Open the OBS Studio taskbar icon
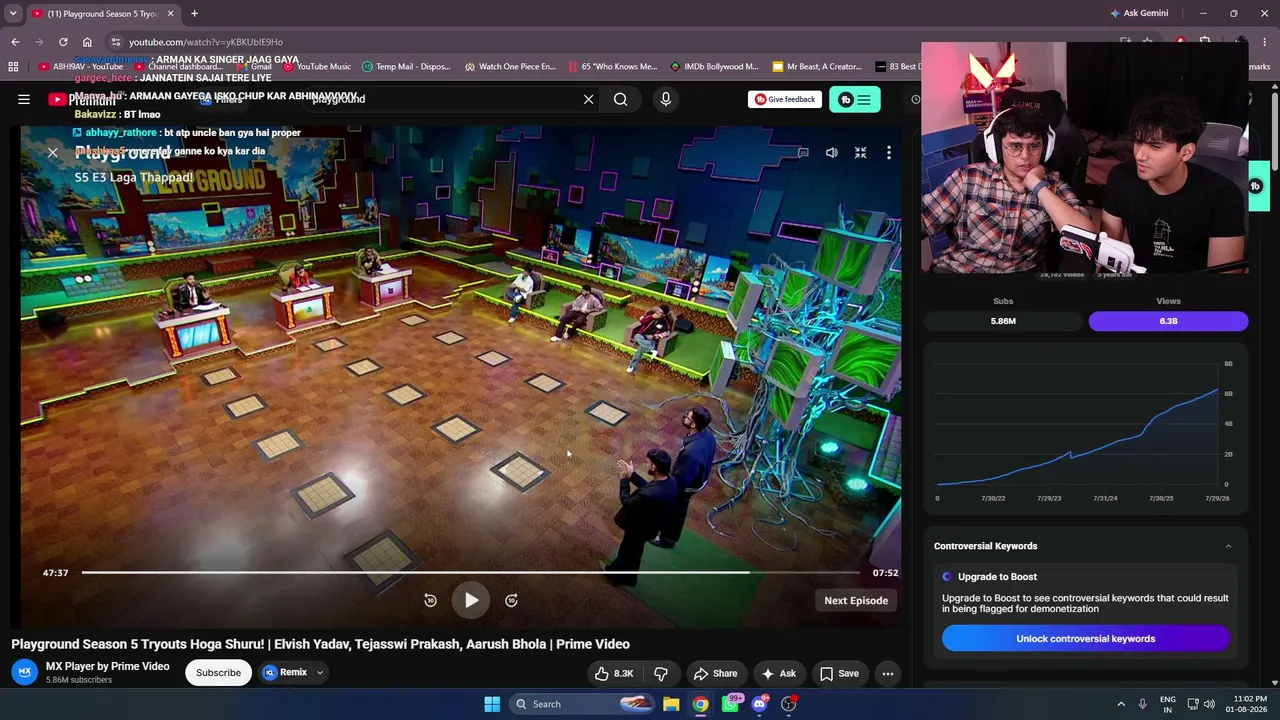The width and height of the screenshot is (1280, 720). pyautogui.click(x=789, y=704)
